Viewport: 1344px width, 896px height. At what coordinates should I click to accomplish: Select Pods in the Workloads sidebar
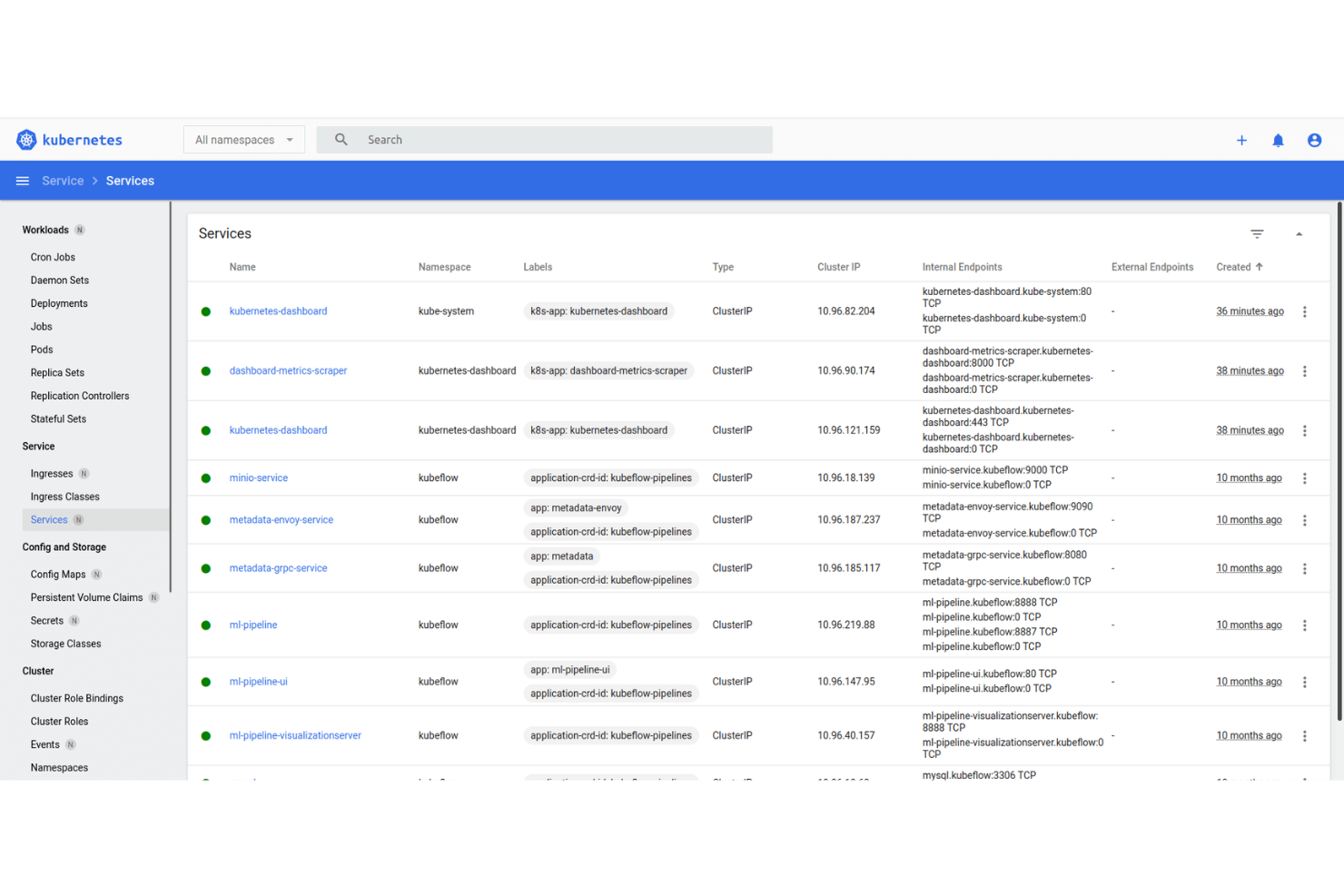[x=42, y=350]
